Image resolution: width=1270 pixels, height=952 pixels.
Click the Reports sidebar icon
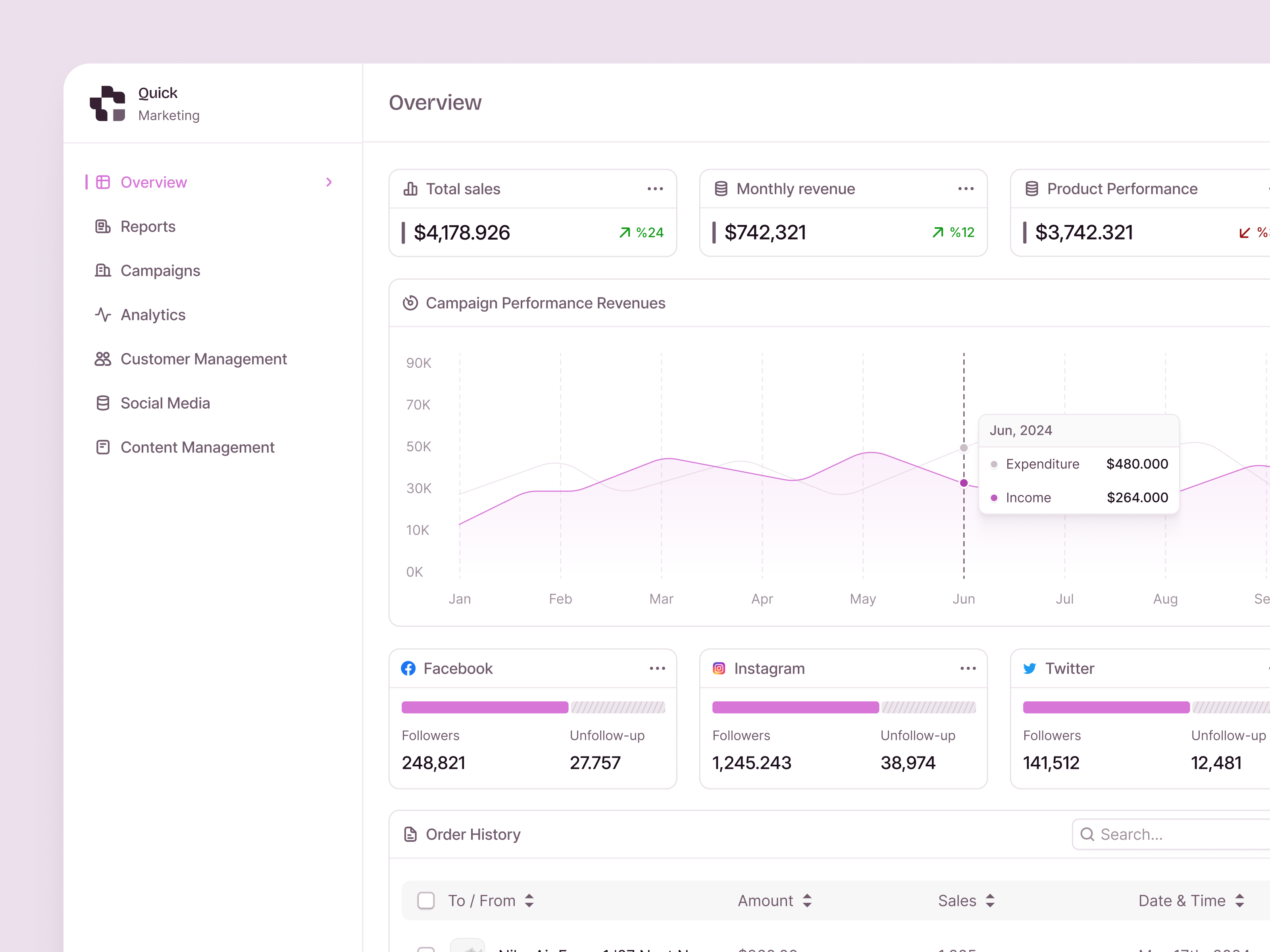103,226
